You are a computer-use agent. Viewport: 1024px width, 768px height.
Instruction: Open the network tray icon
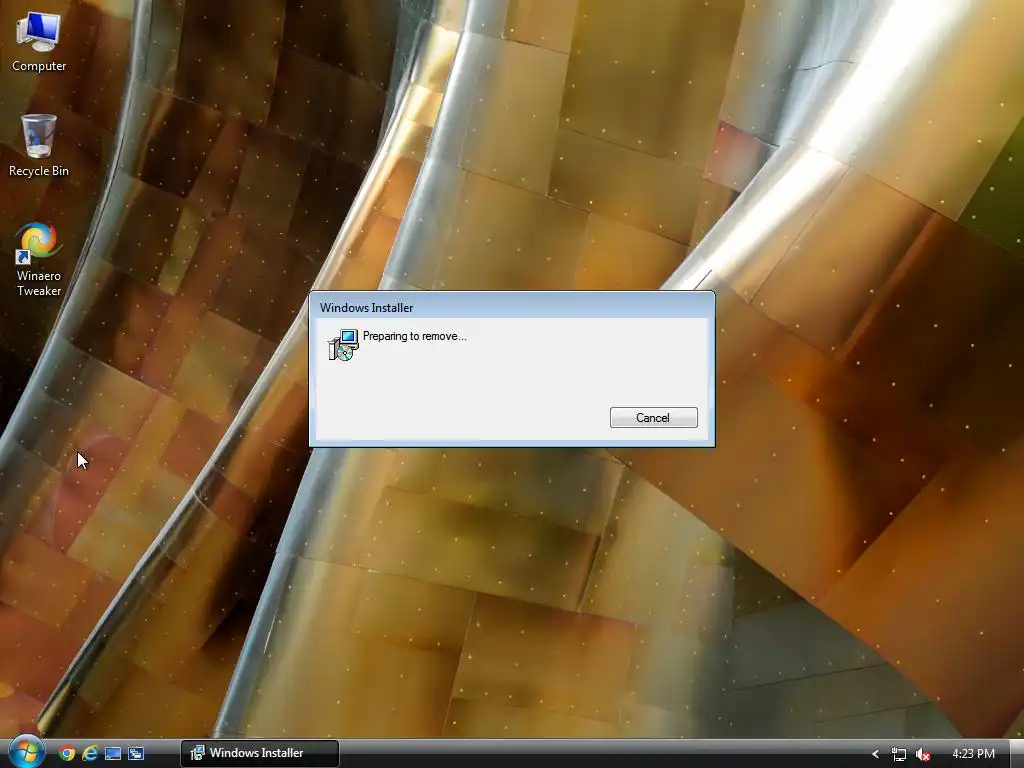[899, 754]
